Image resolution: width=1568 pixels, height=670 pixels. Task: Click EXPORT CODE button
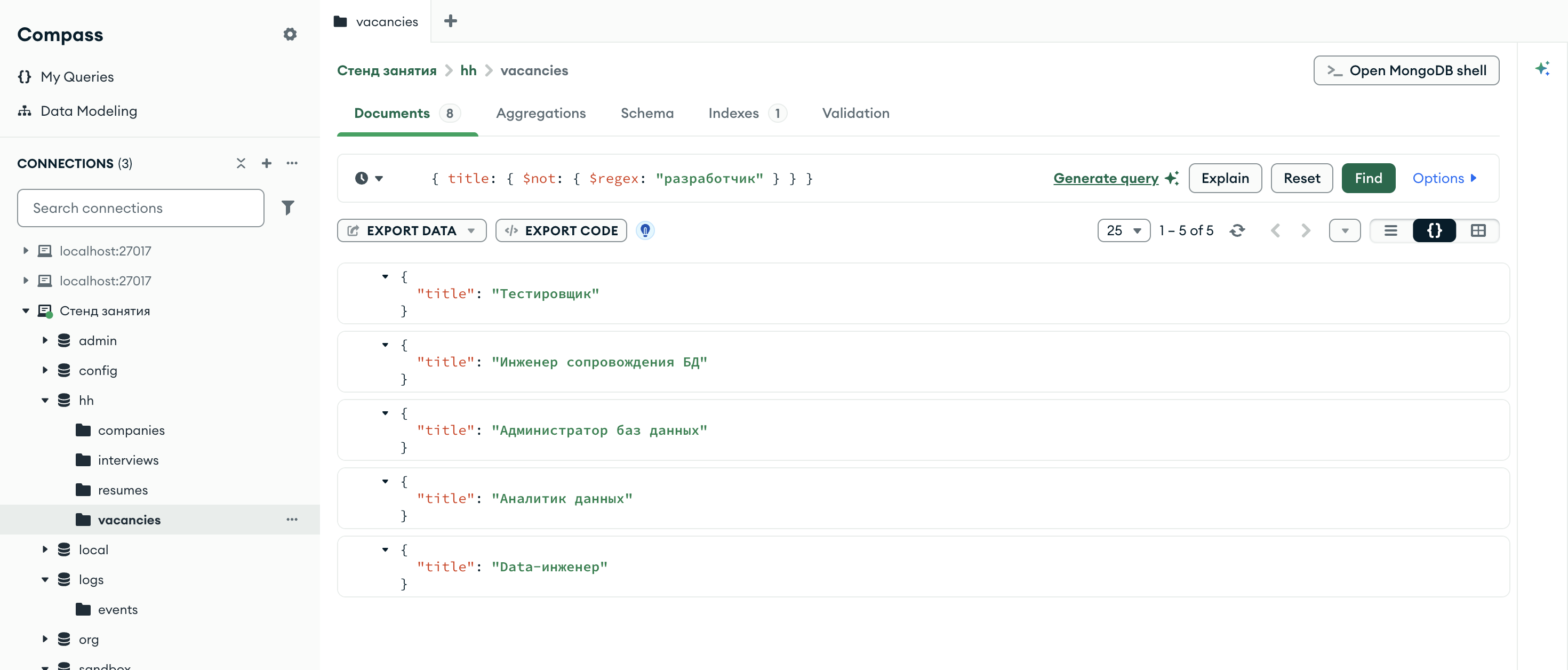click(561, 231)
